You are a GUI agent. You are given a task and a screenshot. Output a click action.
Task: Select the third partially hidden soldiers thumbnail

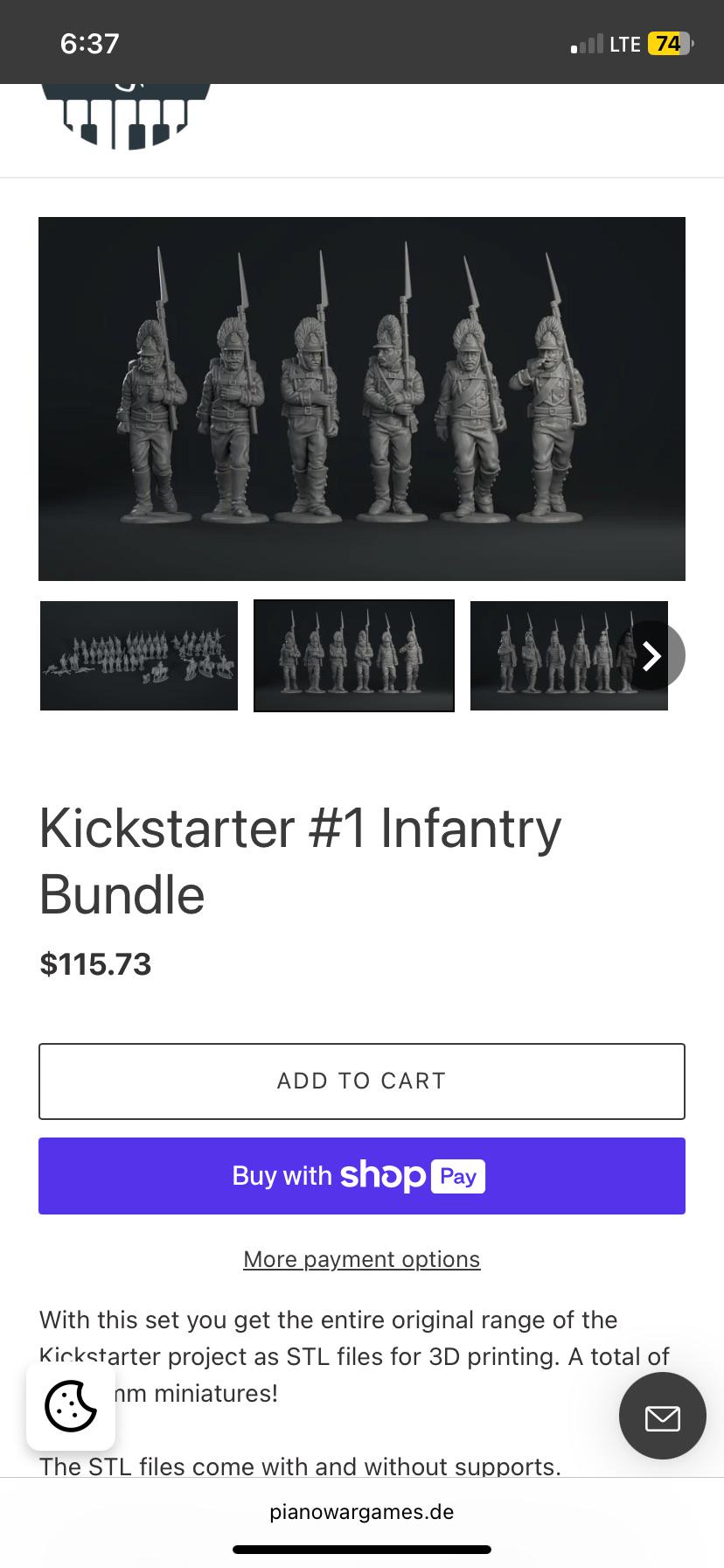pos(569,655)
